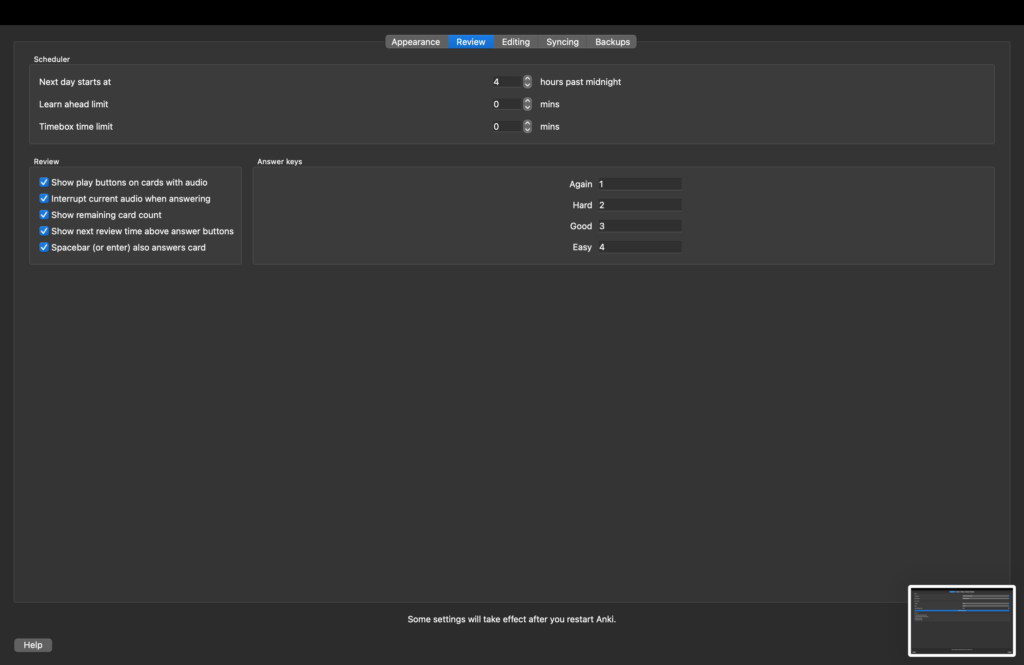Open the Backups tab
The width and height of the screenshot is (1024, 665).
pyautogui.click(x=612, y=42)
